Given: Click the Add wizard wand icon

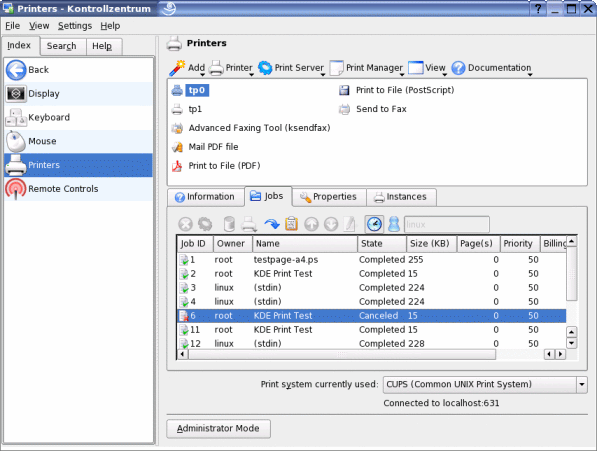Looking at the screenshot, I should pyautogui.click(x=177, y=68).
